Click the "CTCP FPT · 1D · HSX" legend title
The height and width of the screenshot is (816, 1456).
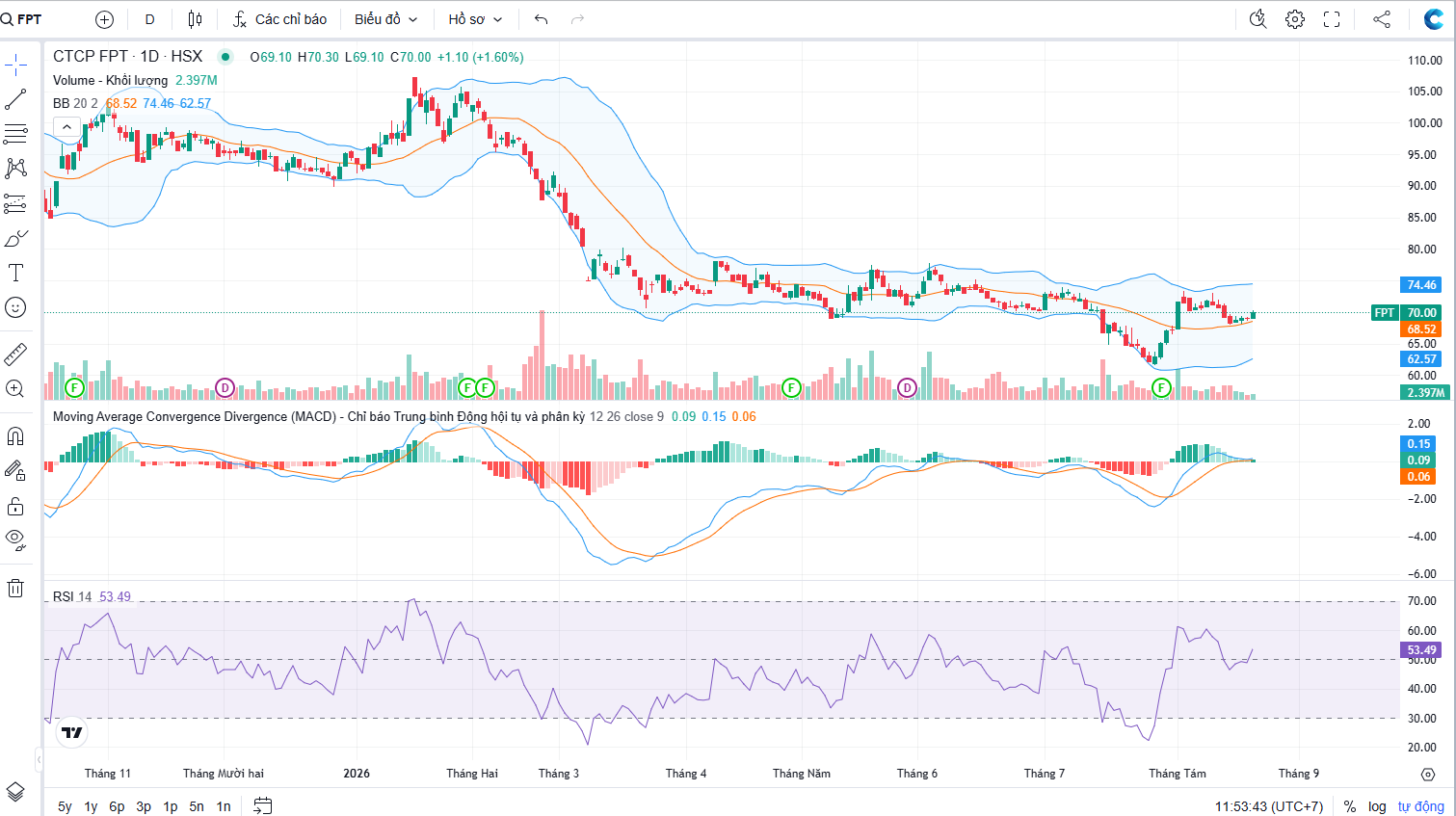tap(127, 57)
